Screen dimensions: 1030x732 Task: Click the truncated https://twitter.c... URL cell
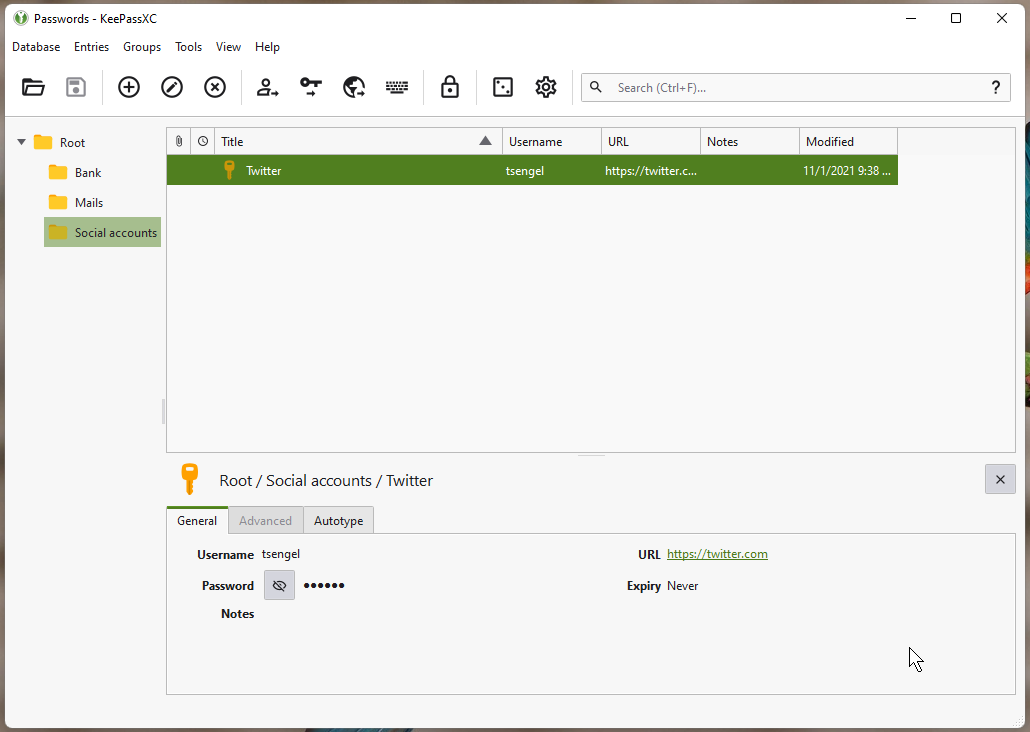pyautogui.click(x=651, y=170)
